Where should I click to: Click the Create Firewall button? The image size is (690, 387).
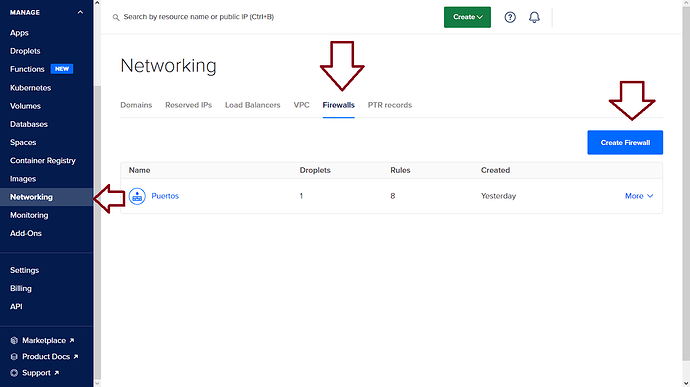coord(625,142)
